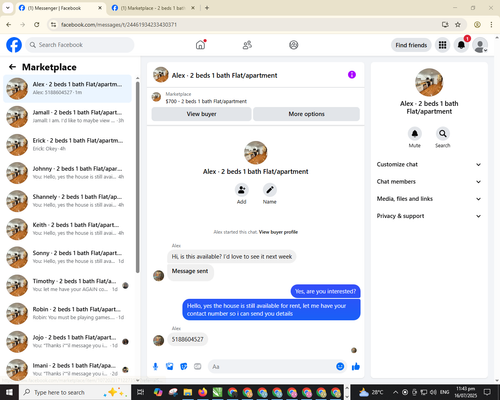Open the Keith conversation
This screenshot has width=500, height=400.
pyautogui.click(x=67, y=229)
